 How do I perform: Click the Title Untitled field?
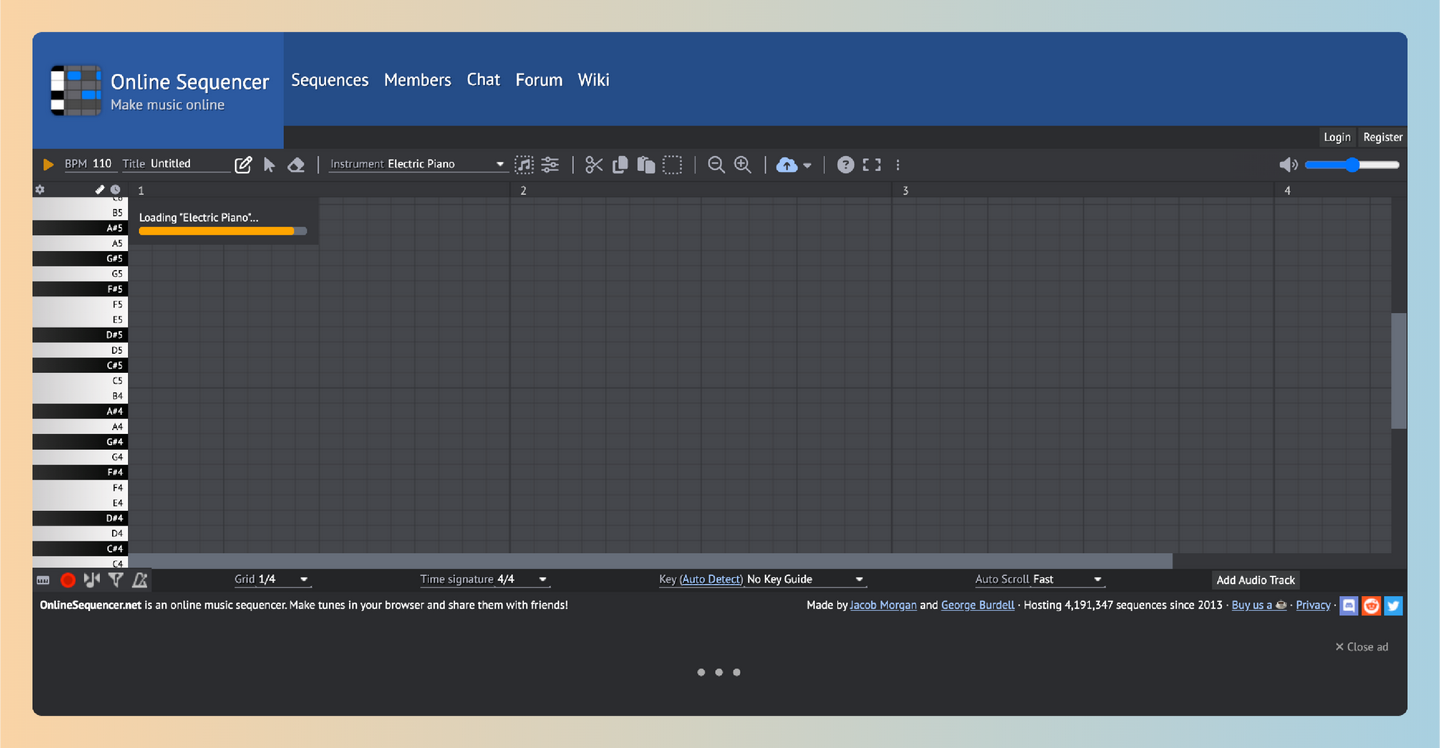click(x=175, y=164)
